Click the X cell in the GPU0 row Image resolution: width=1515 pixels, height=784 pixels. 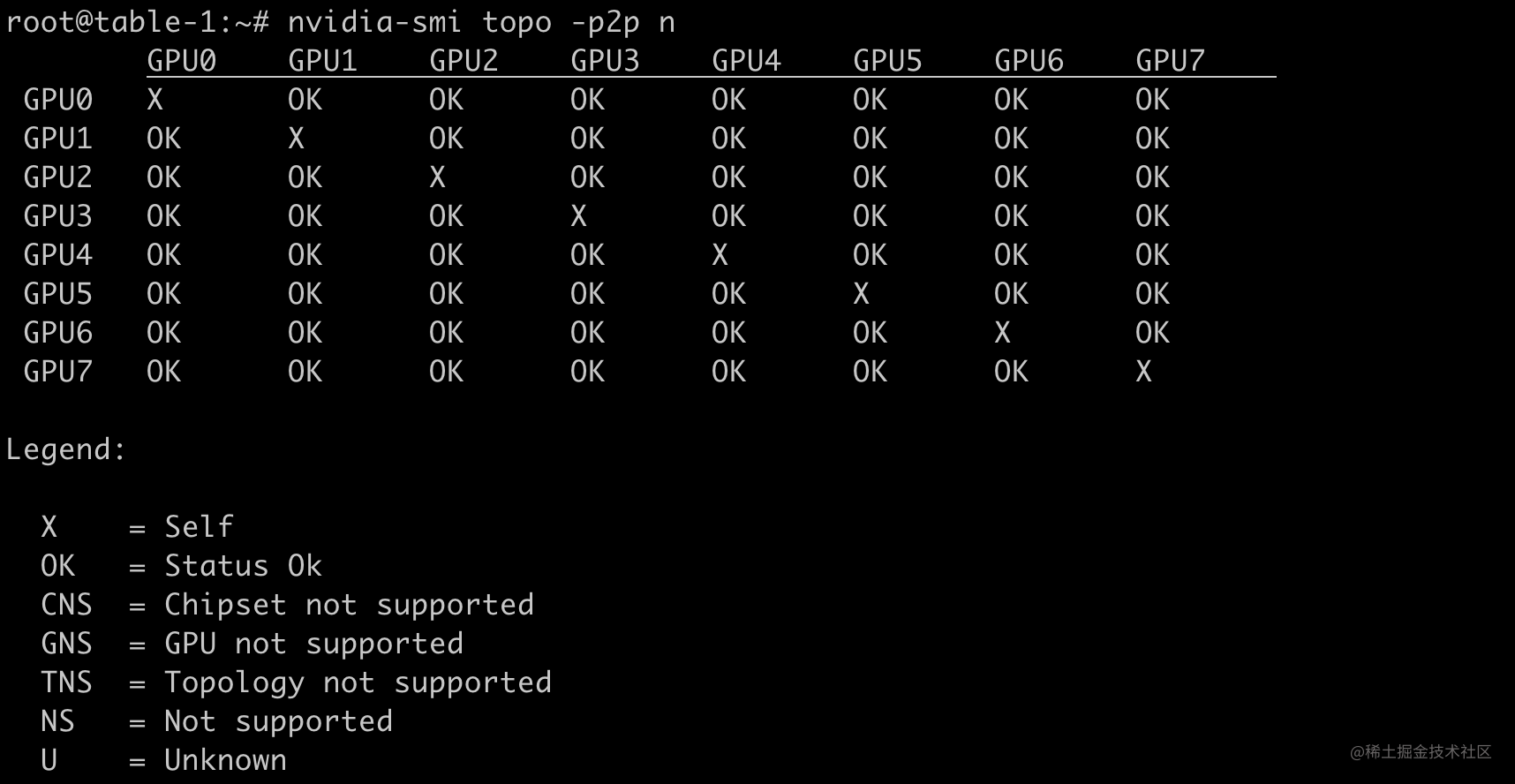[155, 100]
